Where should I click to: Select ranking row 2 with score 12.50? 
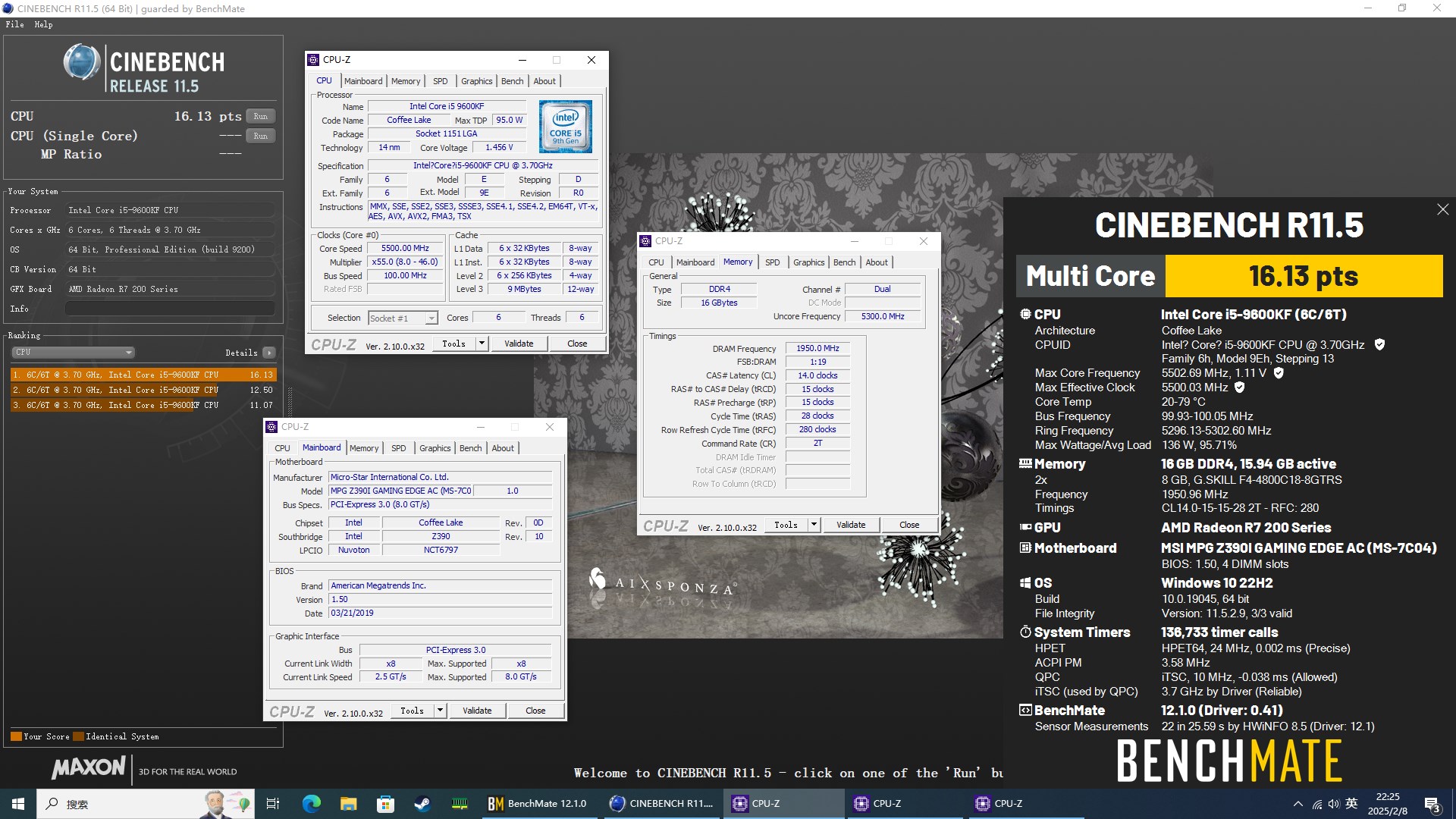click(143, 390)
